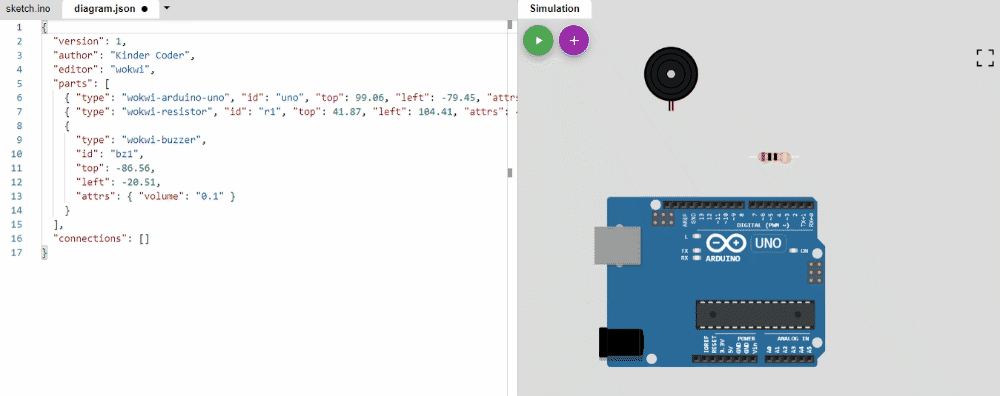Click the Arduino USB port
This screenshot has width=1000, height=396.
[x=617, y=246]
